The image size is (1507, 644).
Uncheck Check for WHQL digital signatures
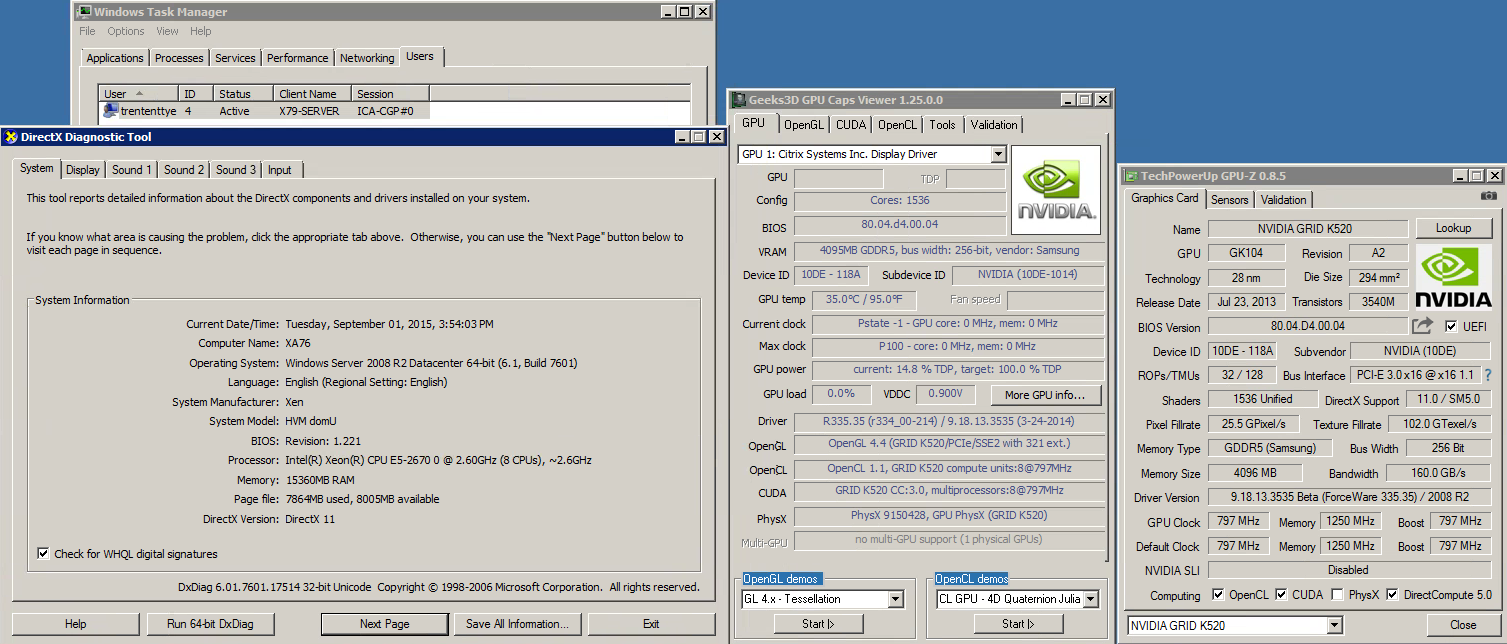[43, 553]
